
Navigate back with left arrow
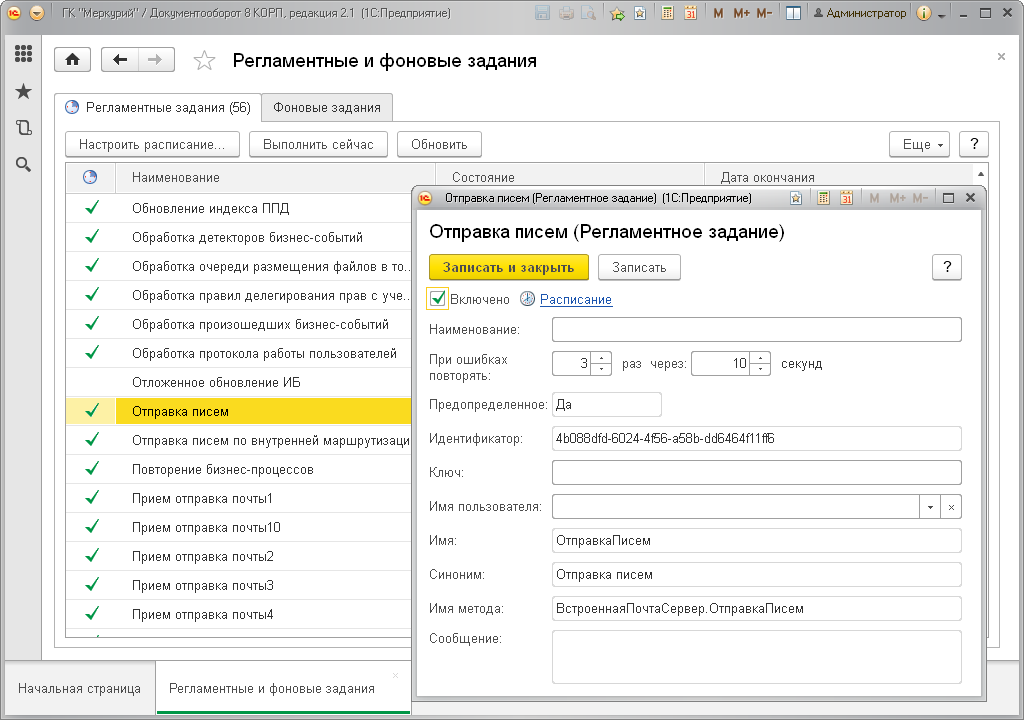click(x=120, y=60)
